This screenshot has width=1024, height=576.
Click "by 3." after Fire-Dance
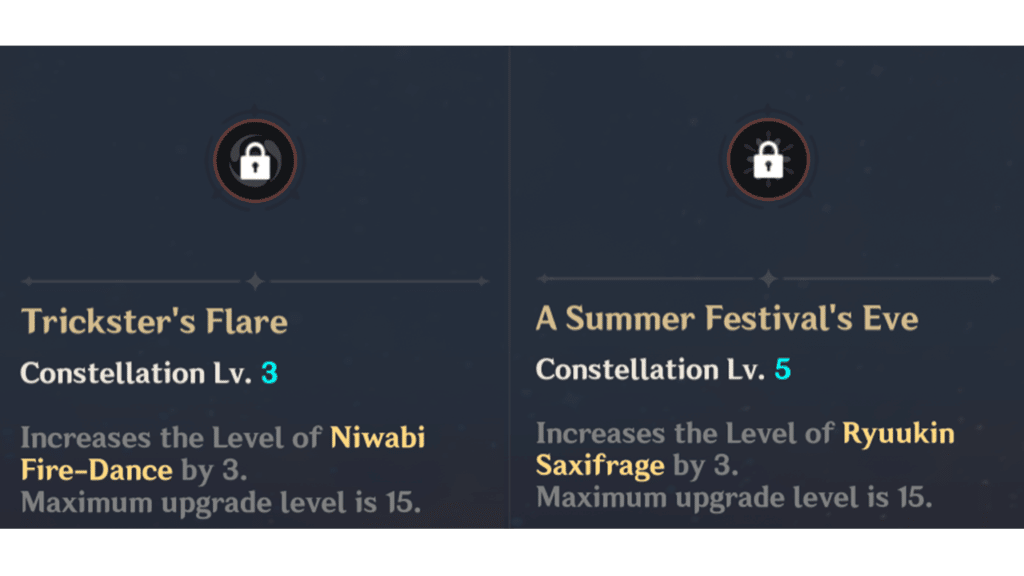click(x=214, y=470)
